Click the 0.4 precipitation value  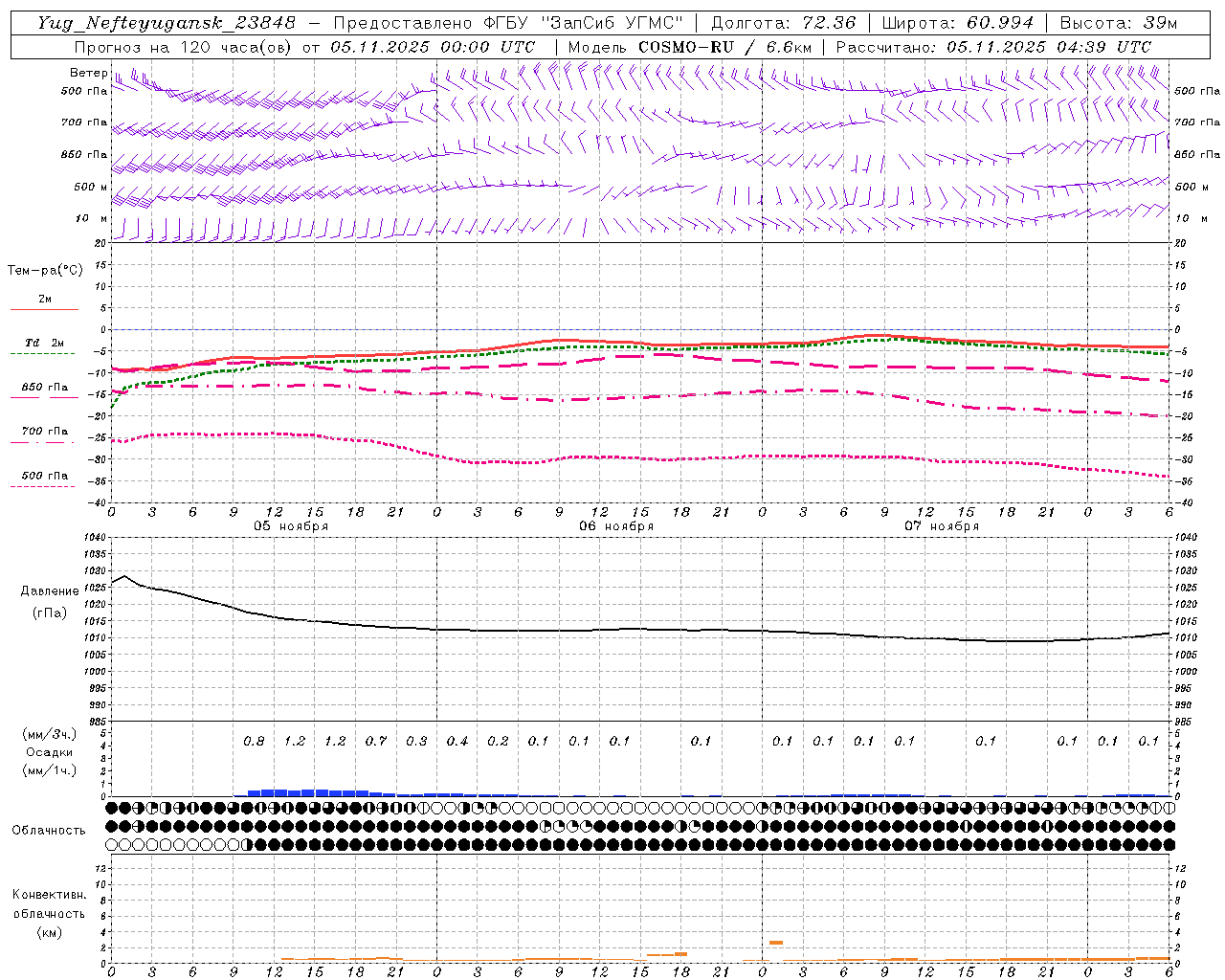click(457, 741)
